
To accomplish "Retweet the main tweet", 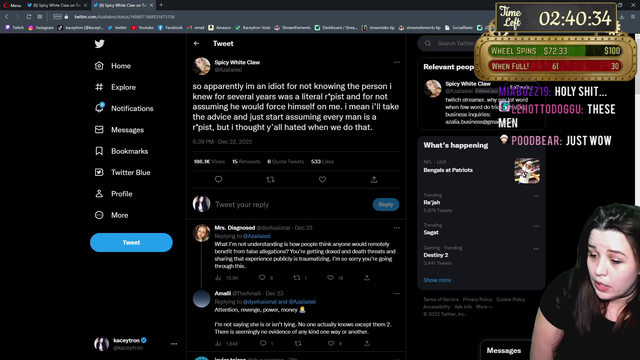I will pos(270,179).
